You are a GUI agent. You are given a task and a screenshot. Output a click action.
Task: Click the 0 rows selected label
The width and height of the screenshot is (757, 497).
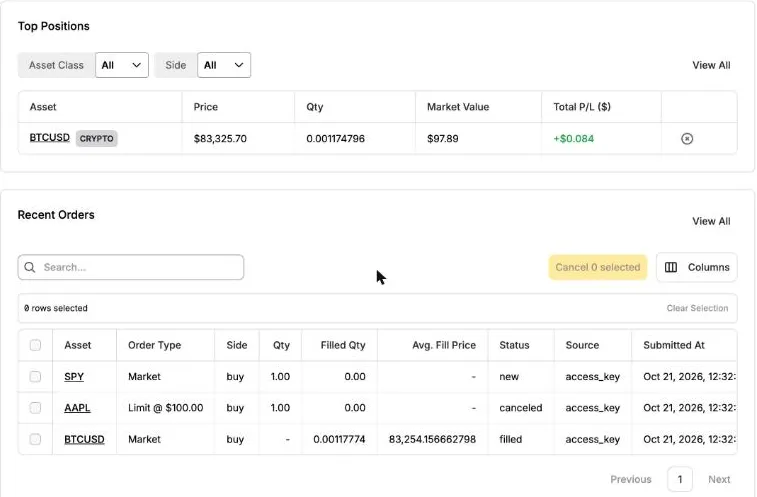(56, 308)
